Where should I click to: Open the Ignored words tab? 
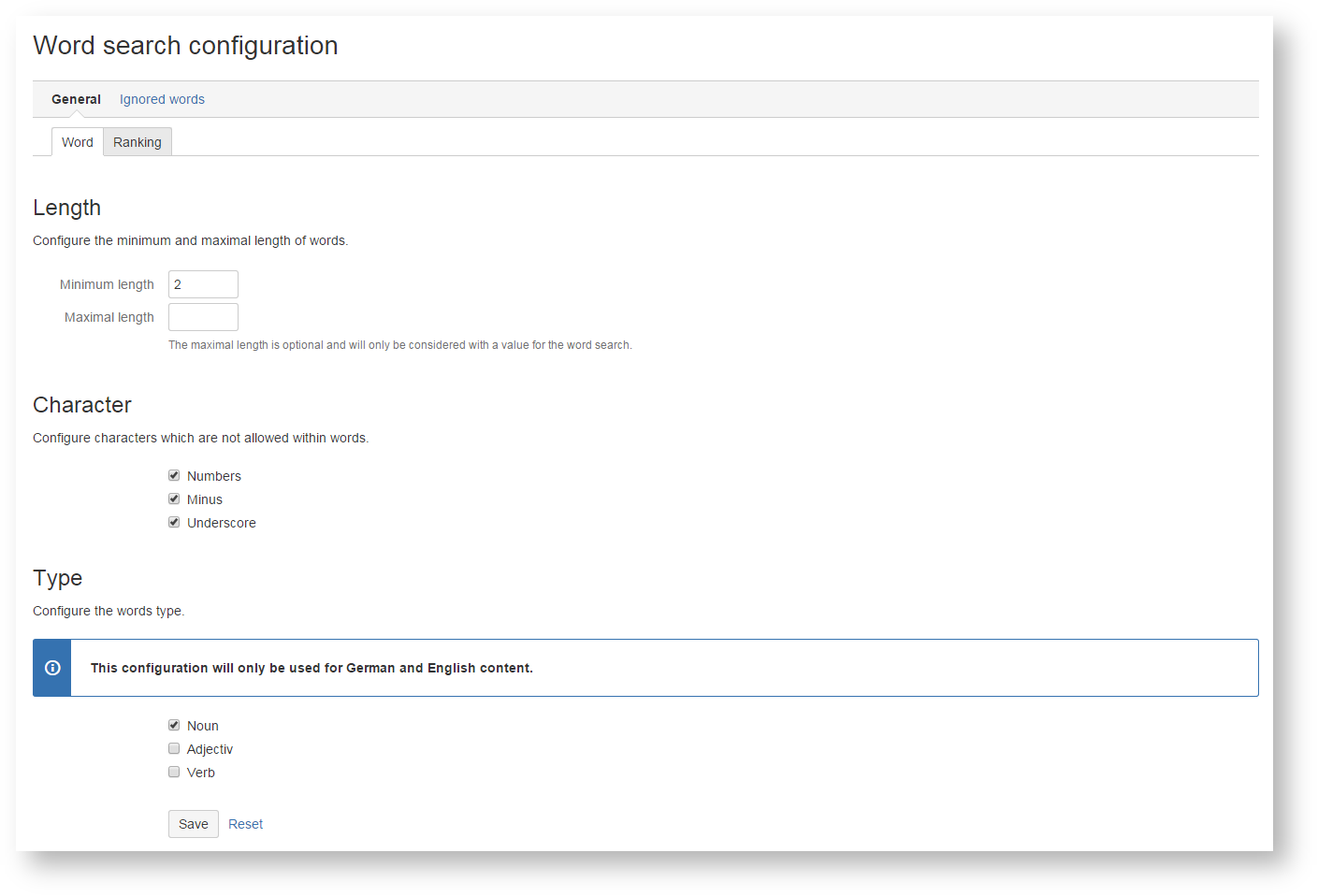tap(162, 99)
